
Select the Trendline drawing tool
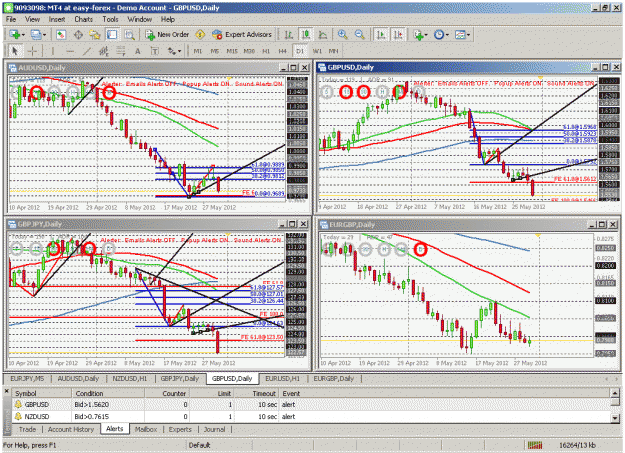(x=87, y=51)
